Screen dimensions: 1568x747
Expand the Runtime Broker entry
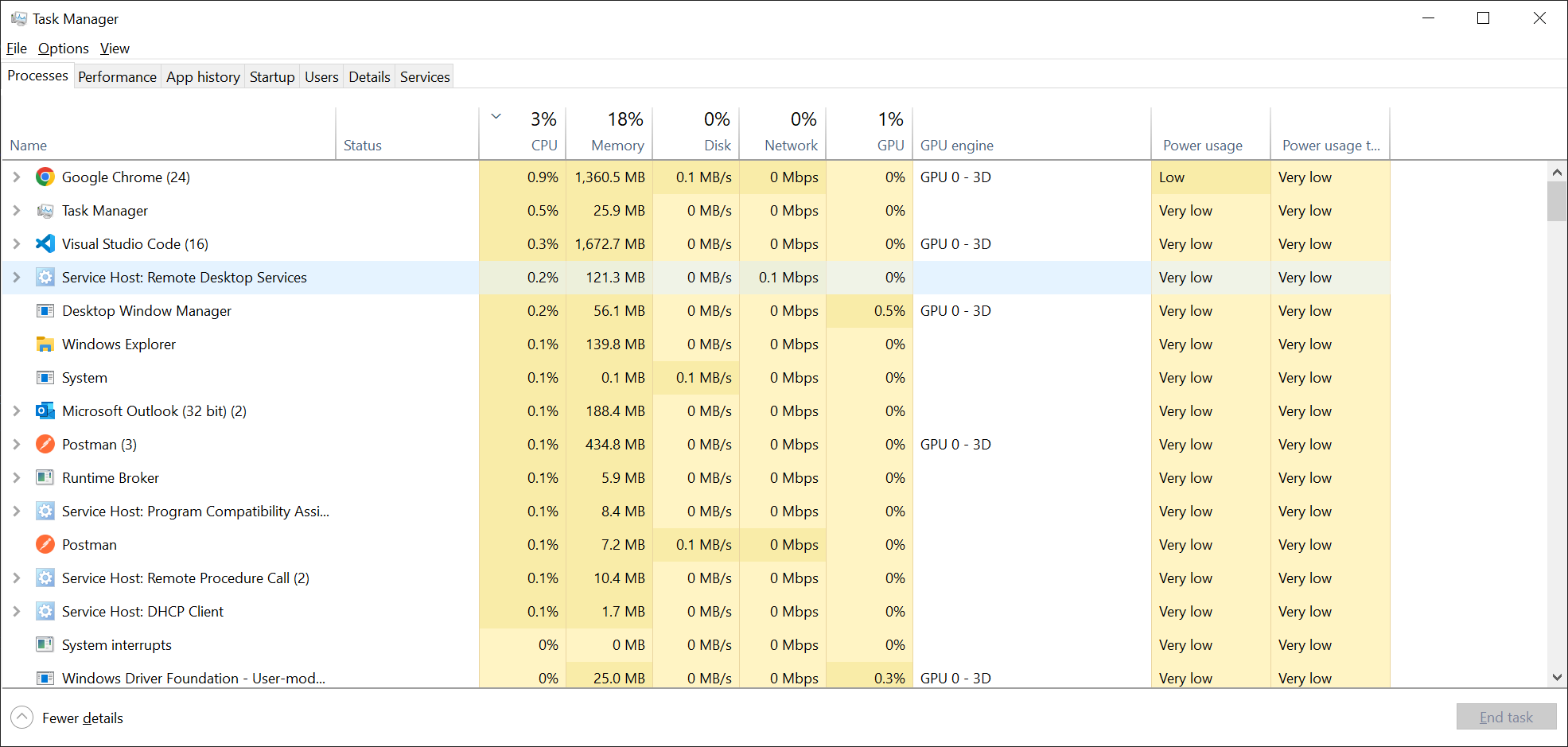tap(17, 477)
